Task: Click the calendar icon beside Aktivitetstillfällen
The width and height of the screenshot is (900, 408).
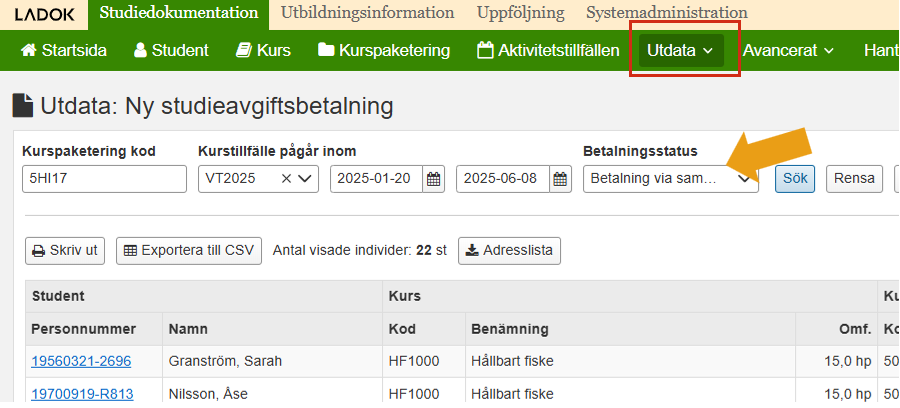Action: (x=485, y=50)
